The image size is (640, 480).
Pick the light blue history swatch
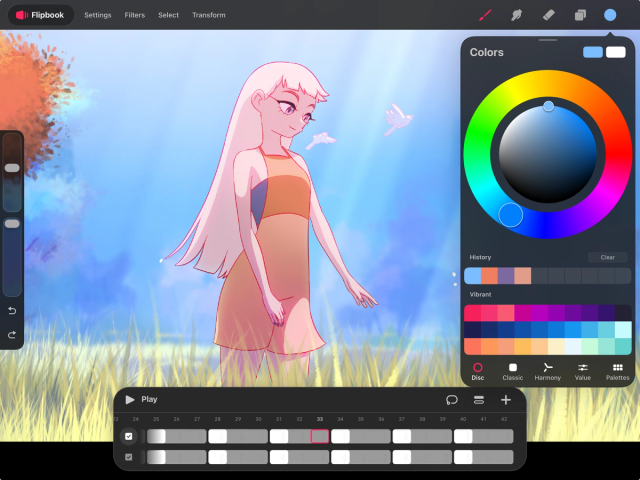tap(473, 276)
